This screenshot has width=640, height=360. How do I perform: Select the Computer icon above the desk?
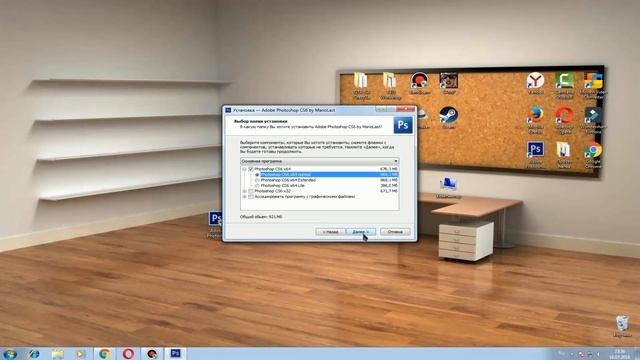pyautogui.click(x=448, y=188)
